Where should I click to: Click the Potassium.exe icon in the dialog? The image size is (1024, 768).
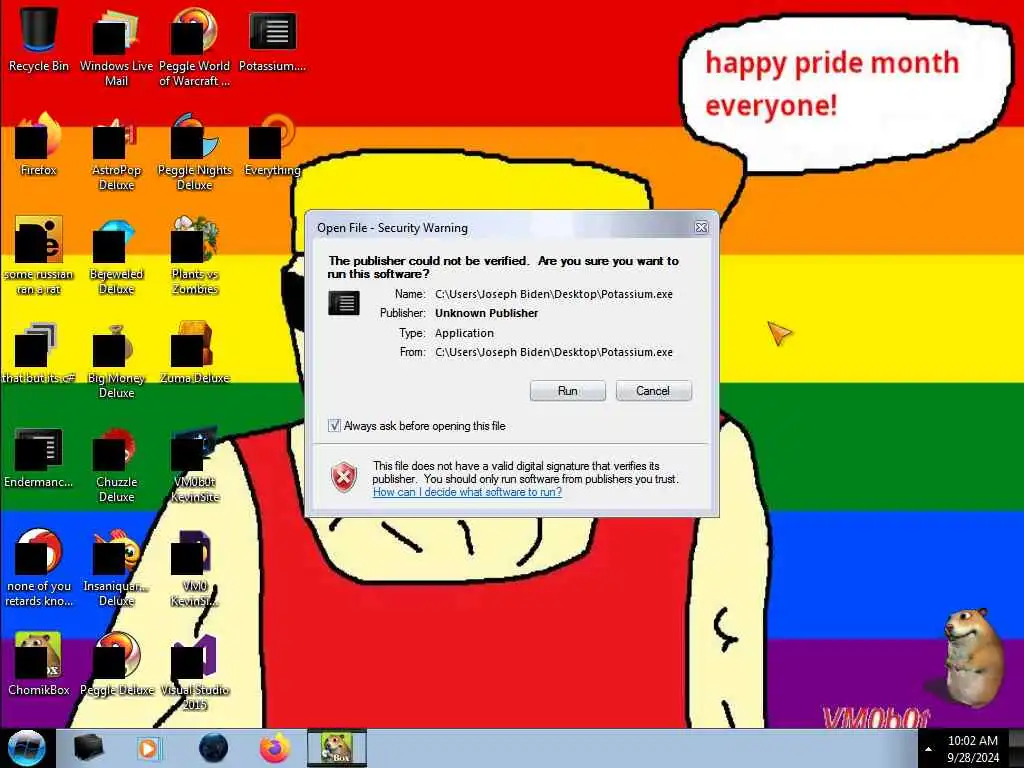tap(344, 303)
